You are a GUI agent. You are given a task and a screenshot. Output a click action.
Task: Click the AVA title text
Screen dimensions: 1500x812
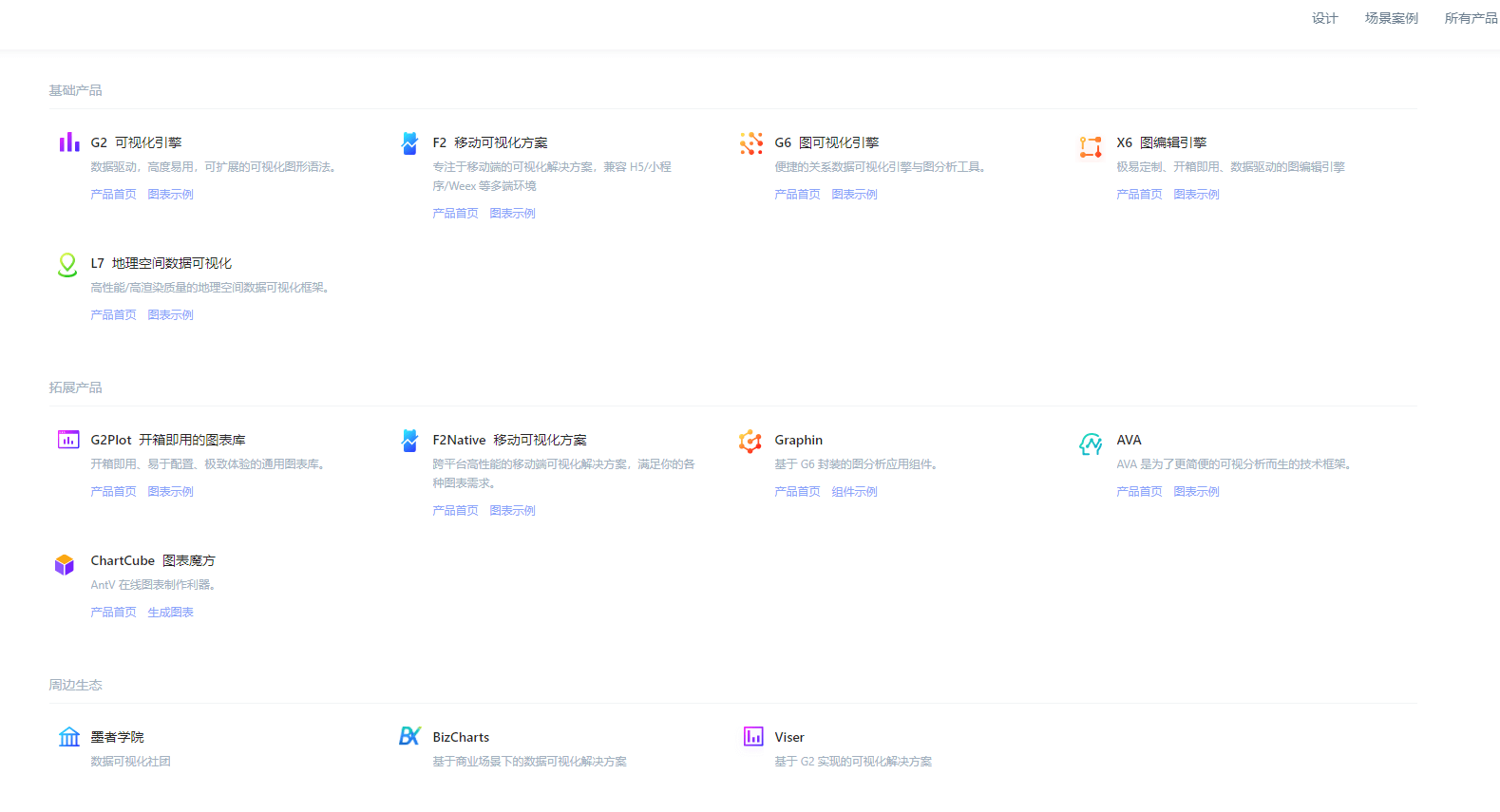pos(1129,440)
